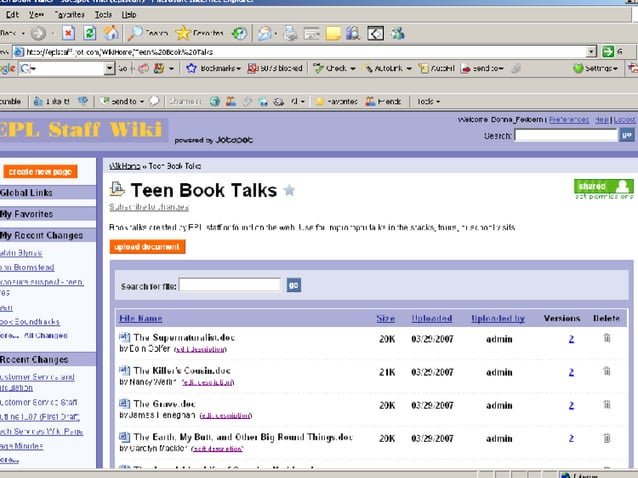Screen dimensions: 638x478
Task: Expand the Google search box dropdown
Action: pos(109,68)
